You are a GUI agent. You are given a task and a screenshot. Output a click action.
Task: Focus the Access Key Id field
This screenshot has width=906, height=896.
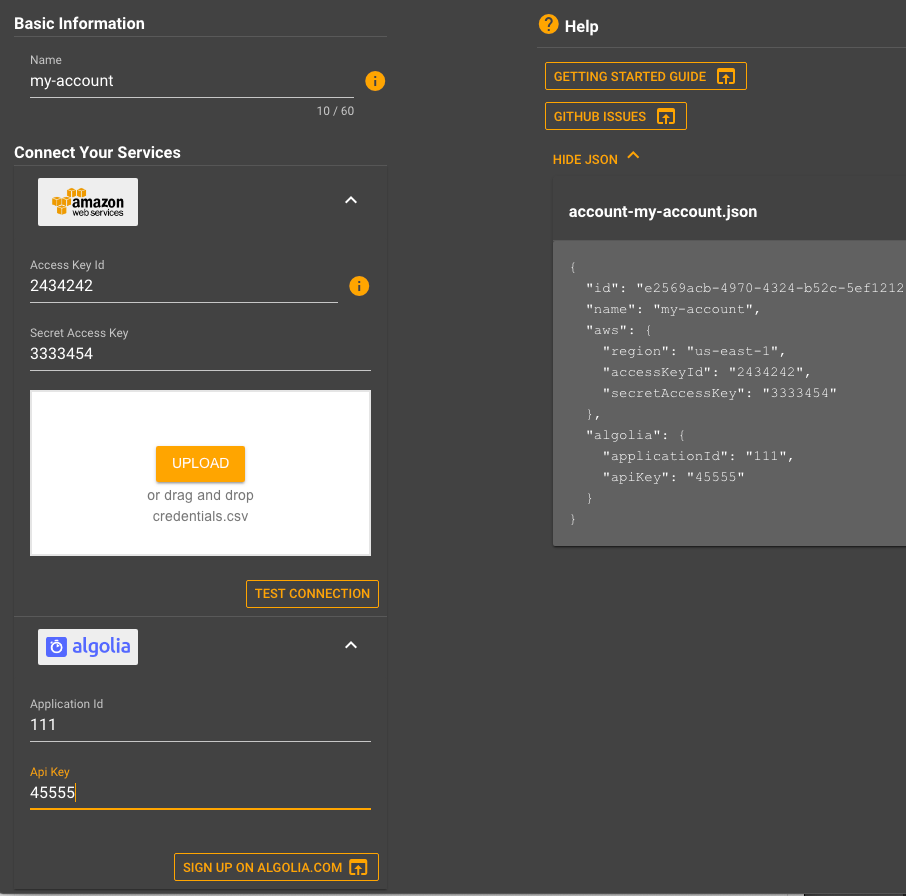[184, 286]
